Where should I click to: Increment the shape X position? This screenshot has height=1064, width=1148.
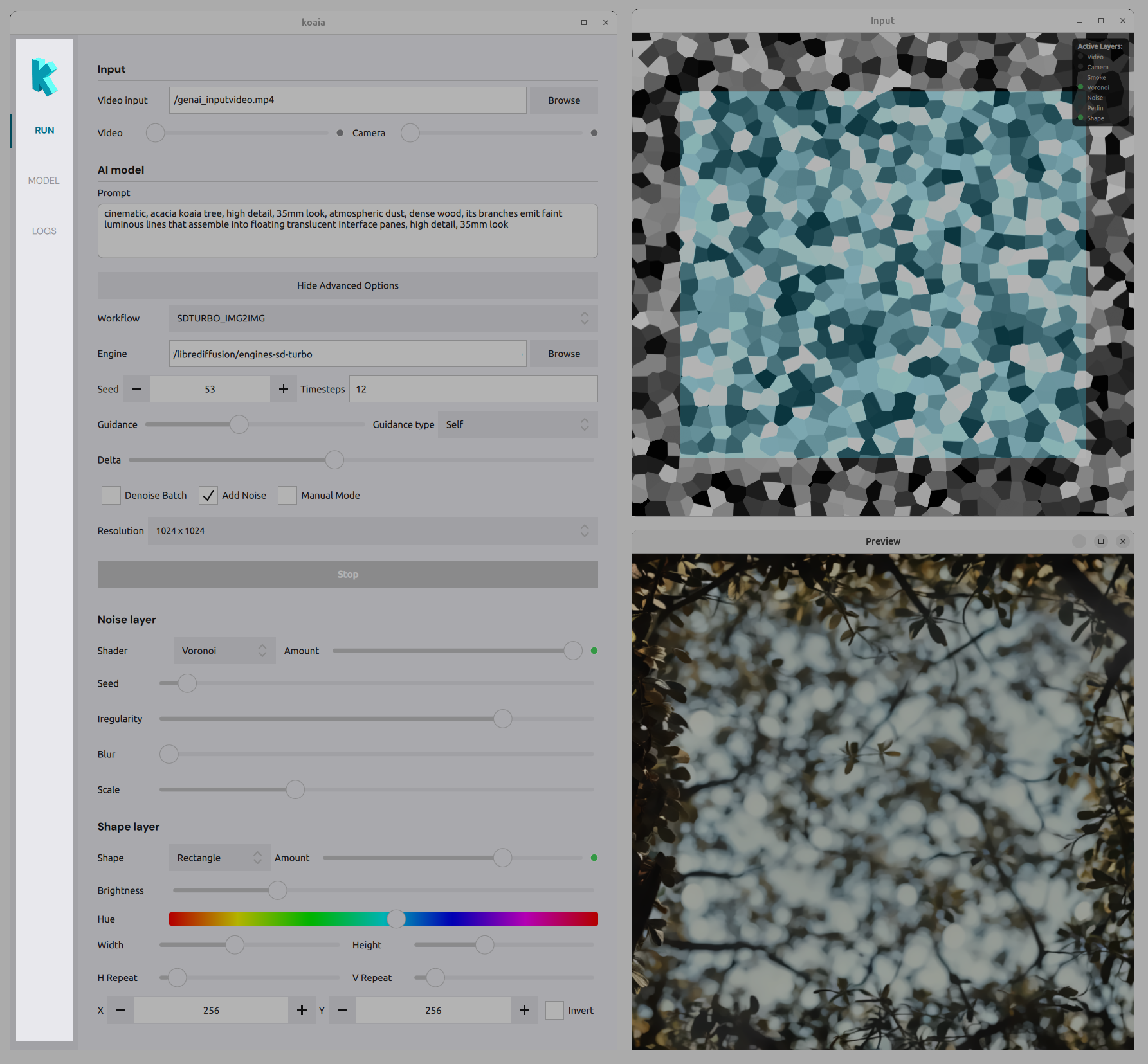(x=302, y=1011)
